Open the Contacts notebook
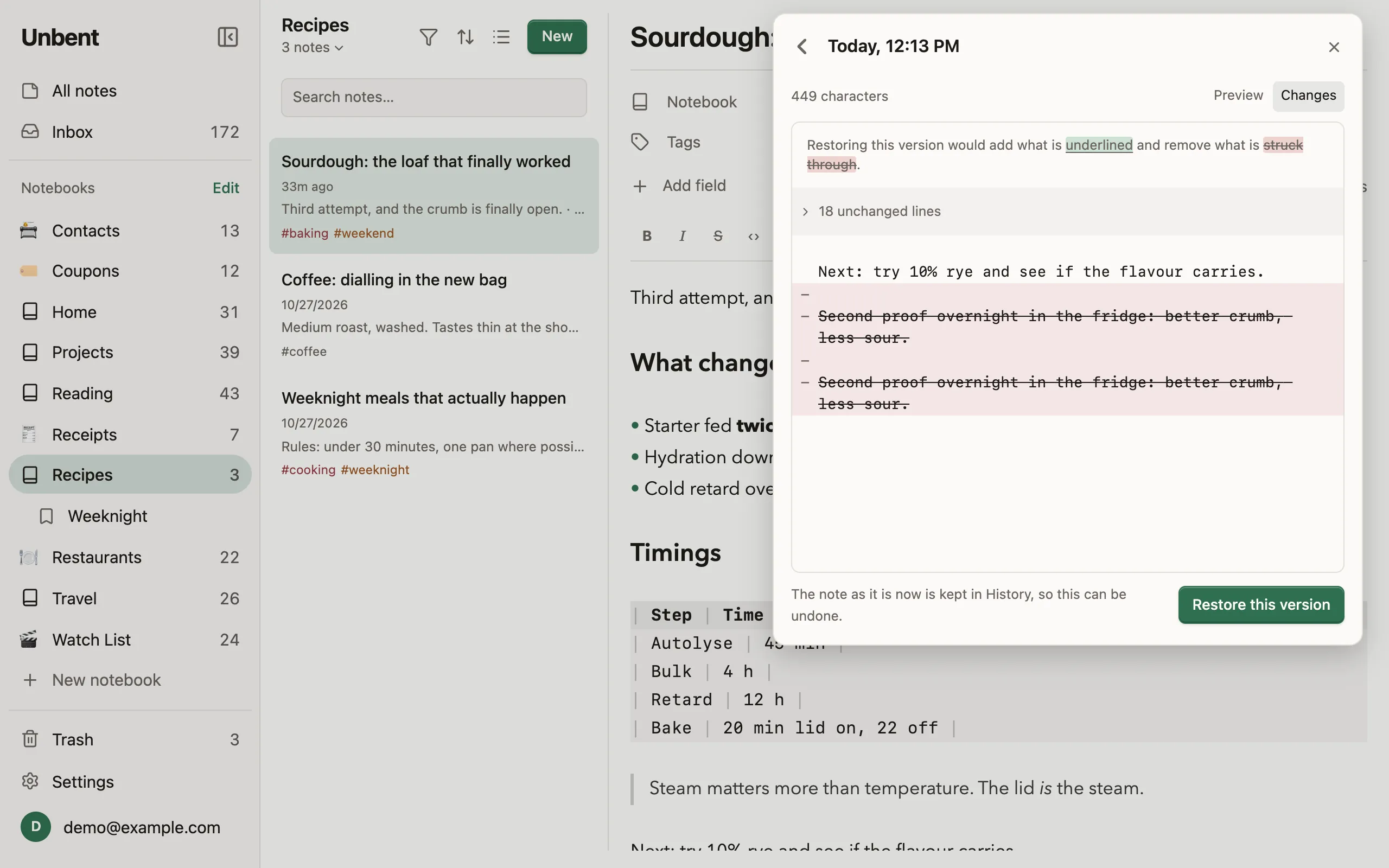 pos(130,230)
